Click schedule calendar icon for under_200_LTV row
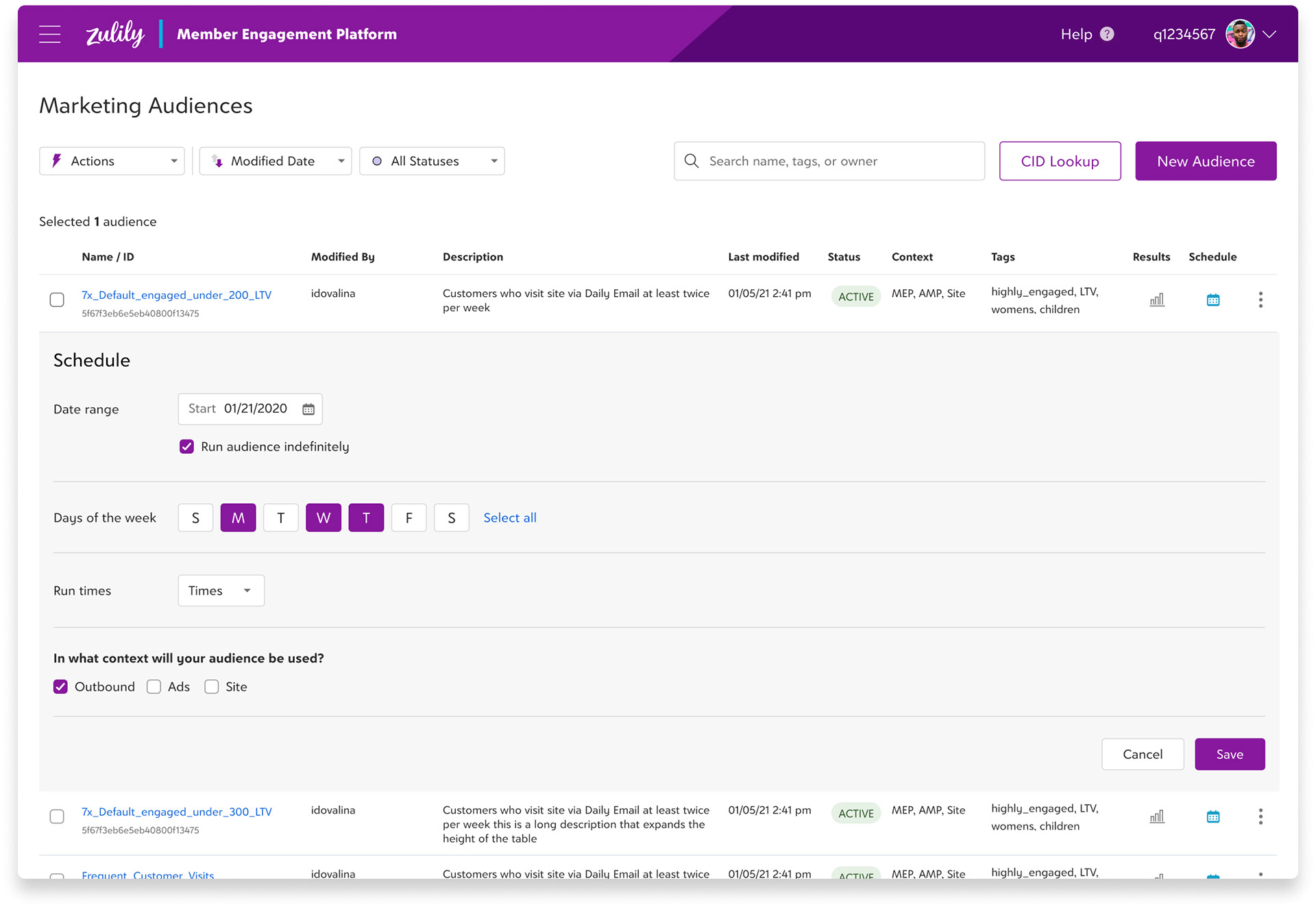The width and height of the screenshot is (1316, 909). 1213,300
